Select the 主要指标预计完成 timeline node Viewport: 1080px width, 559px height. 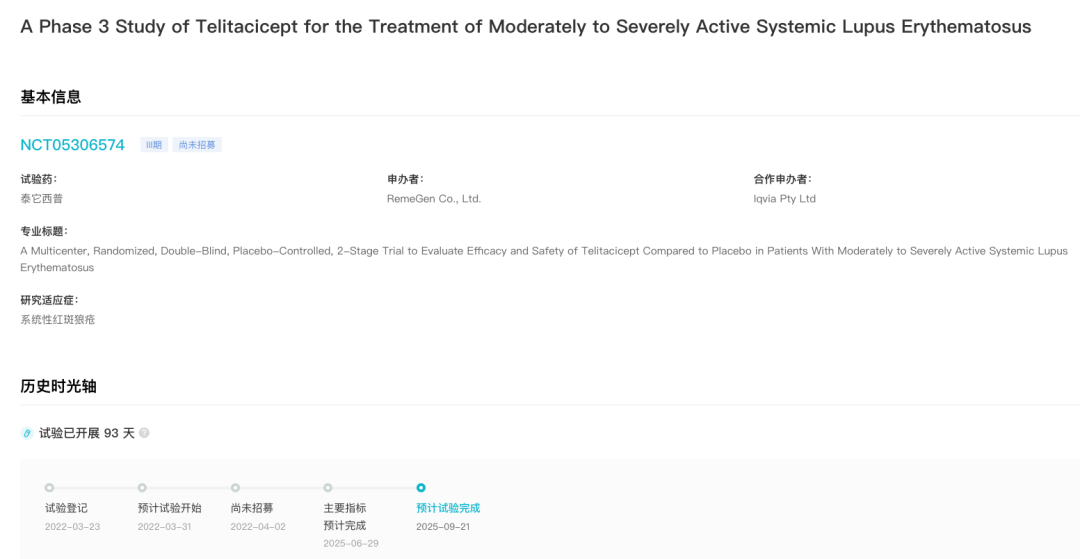[328, 487]
